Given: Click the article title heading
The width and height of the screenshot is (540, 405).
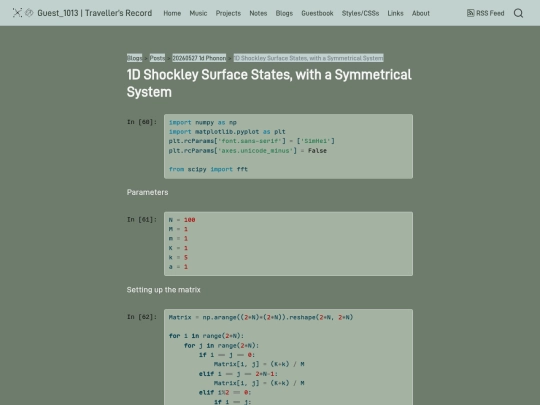Looking at the screenshot, I should (269, 83).
